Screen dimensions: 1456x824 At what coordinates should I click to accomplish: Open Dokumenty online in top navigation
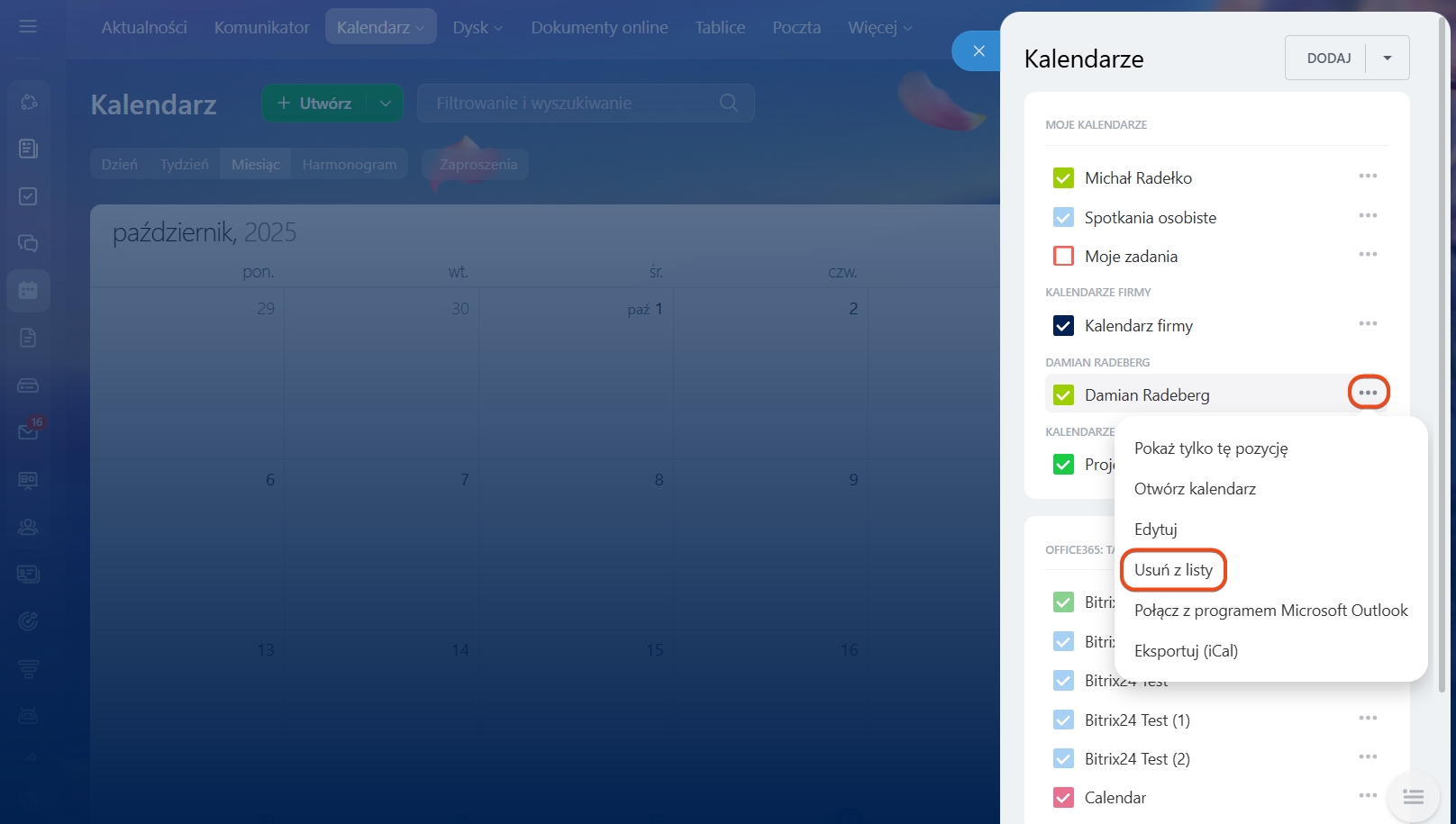coord(600,27)
